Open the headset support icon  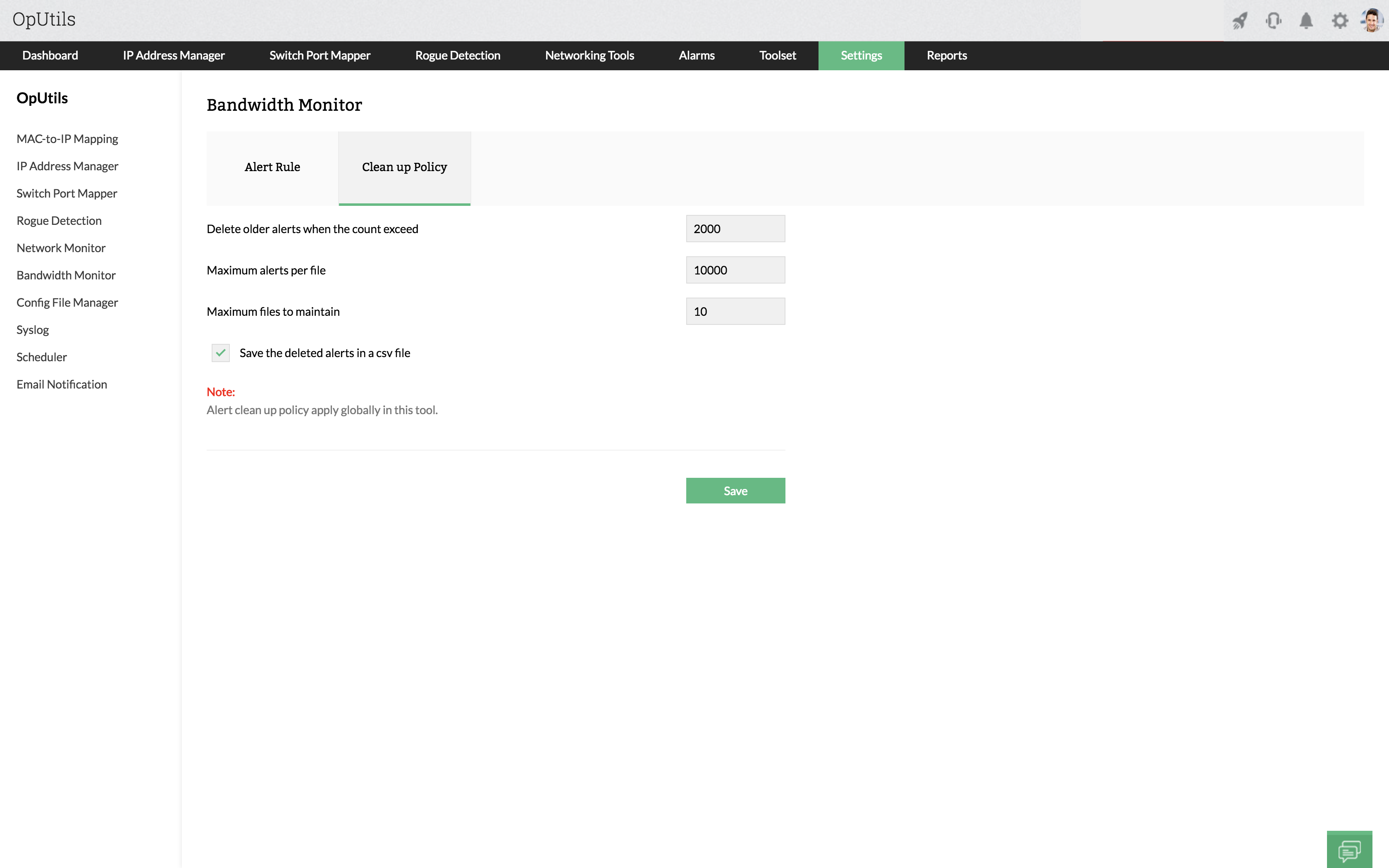(x=1273, y=21)
